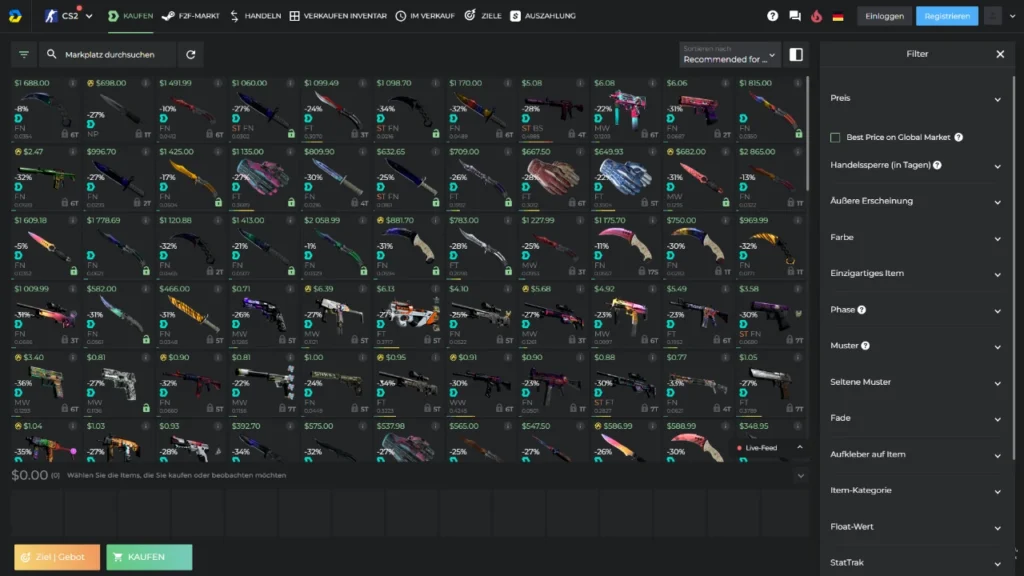Open the funnel filter icon
Image resolution: width=1024 pixels, height=576 pixels.
pos(23,55)
